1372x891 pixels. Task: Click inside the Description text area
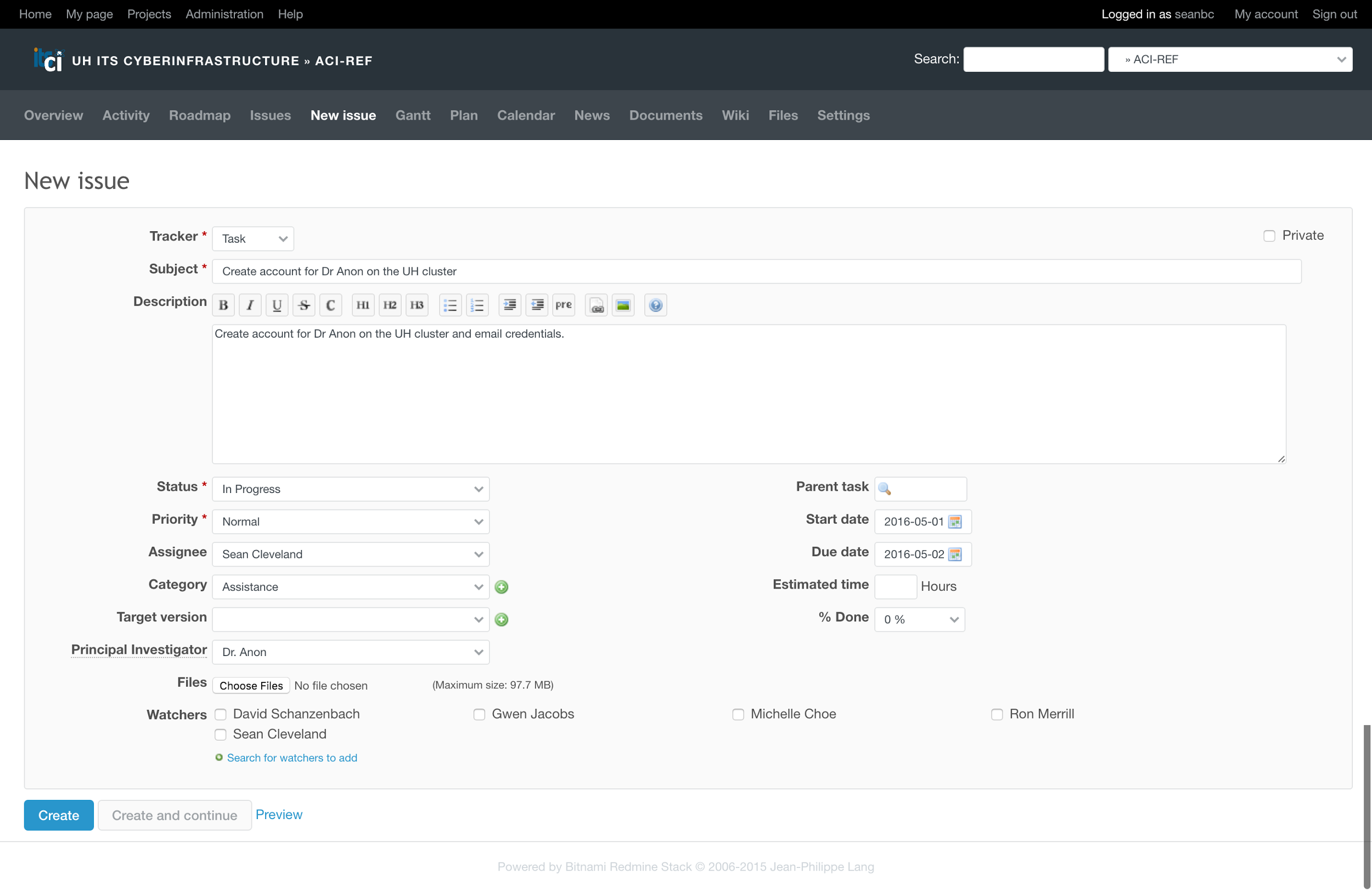click(x=750, y=395)
